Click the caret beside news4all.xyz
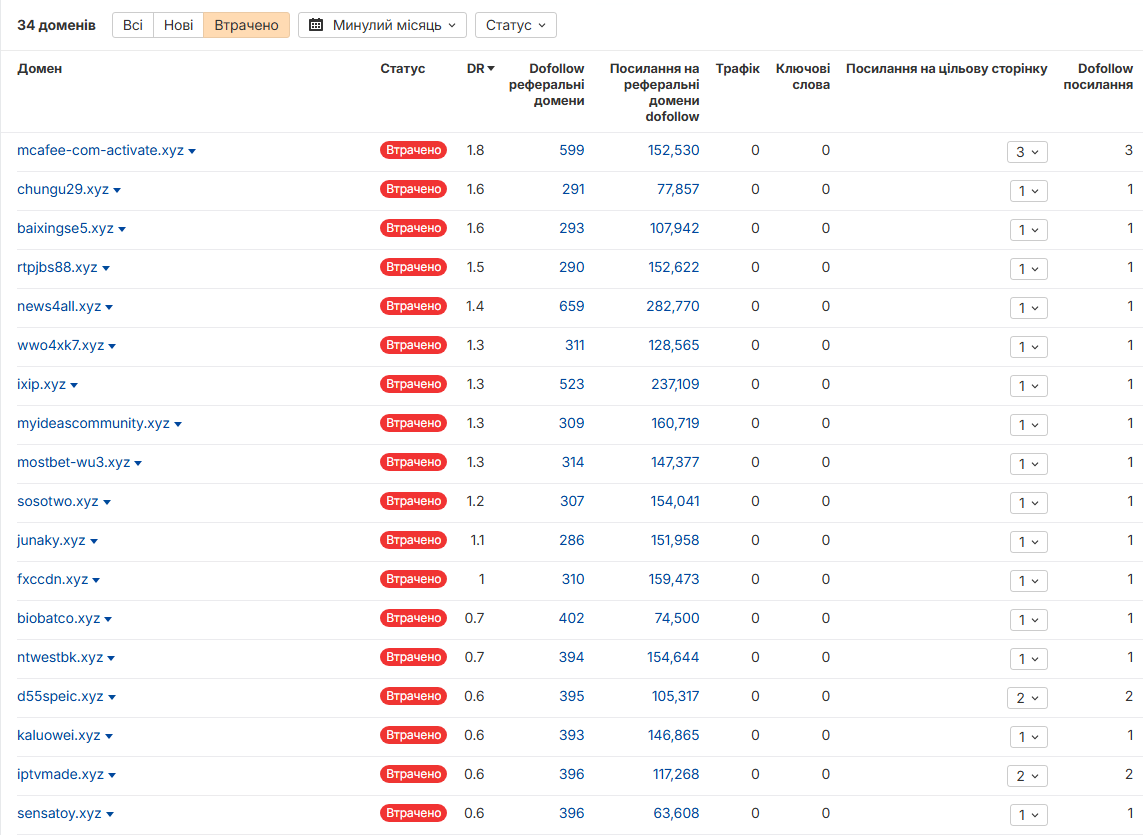 (x=109, y=308)
